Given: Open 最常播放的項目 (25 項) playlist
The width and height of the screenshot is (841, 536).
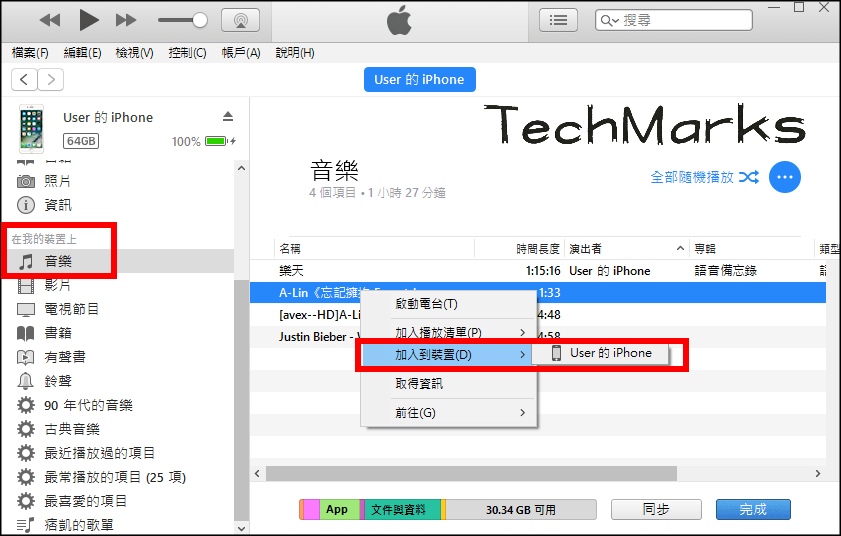Looking at the screenshot, I should point(115,477).
